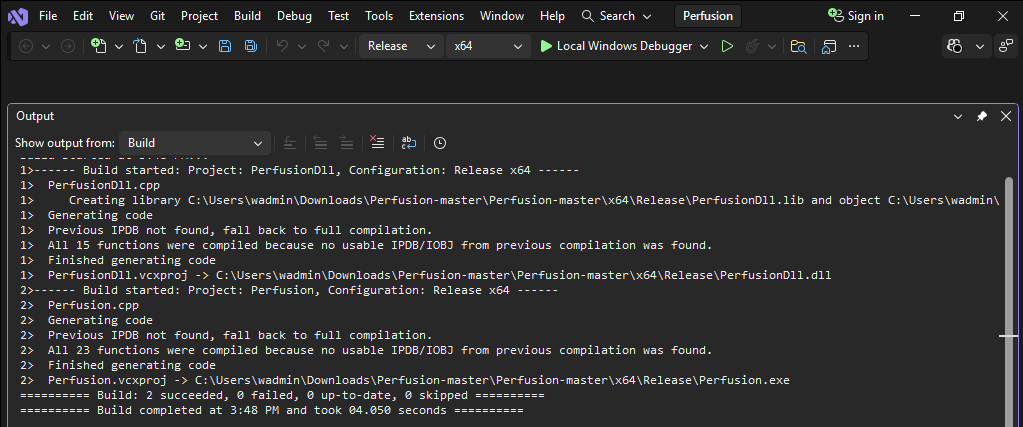Open the Edit menu
Screen dimensions: 1023x427
click(83, 16)
